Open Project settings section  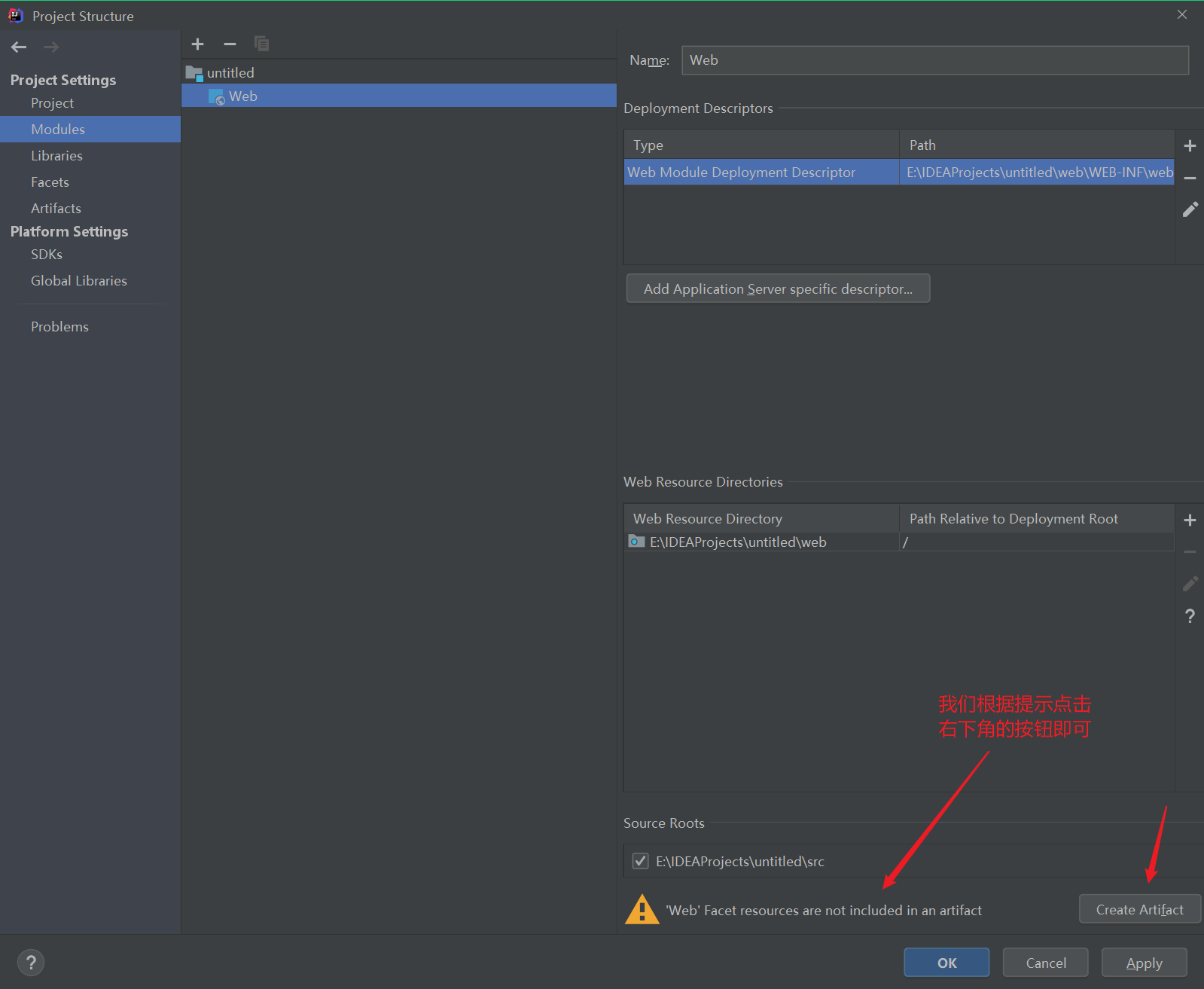pos(52,103)
